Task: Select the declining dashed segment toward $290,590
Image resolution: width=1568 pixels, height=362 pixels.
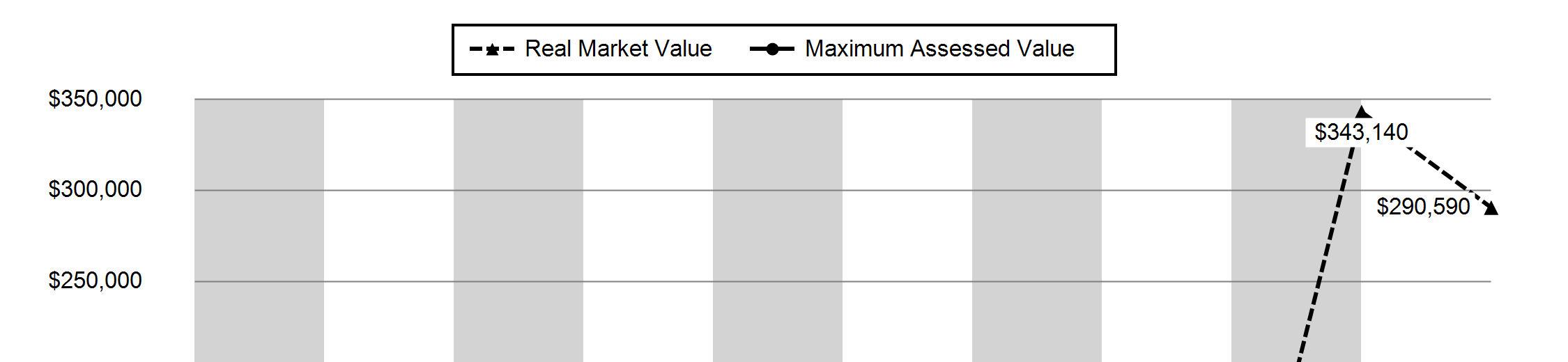Action: 1446,175
